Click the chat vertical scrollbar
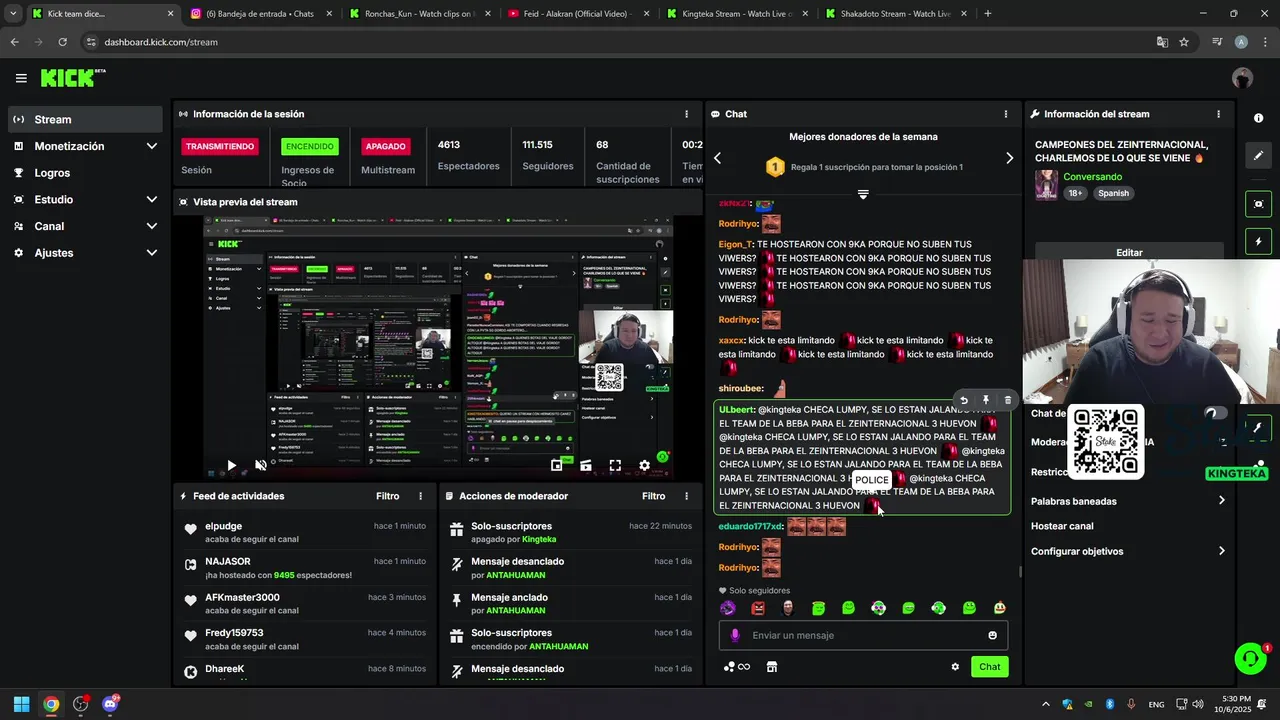 (x=1019, y=572)
